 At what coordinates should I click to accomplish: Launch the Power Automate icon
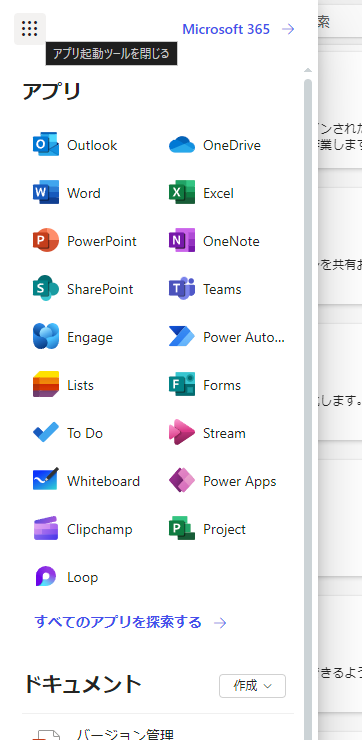tap(182, 336)
